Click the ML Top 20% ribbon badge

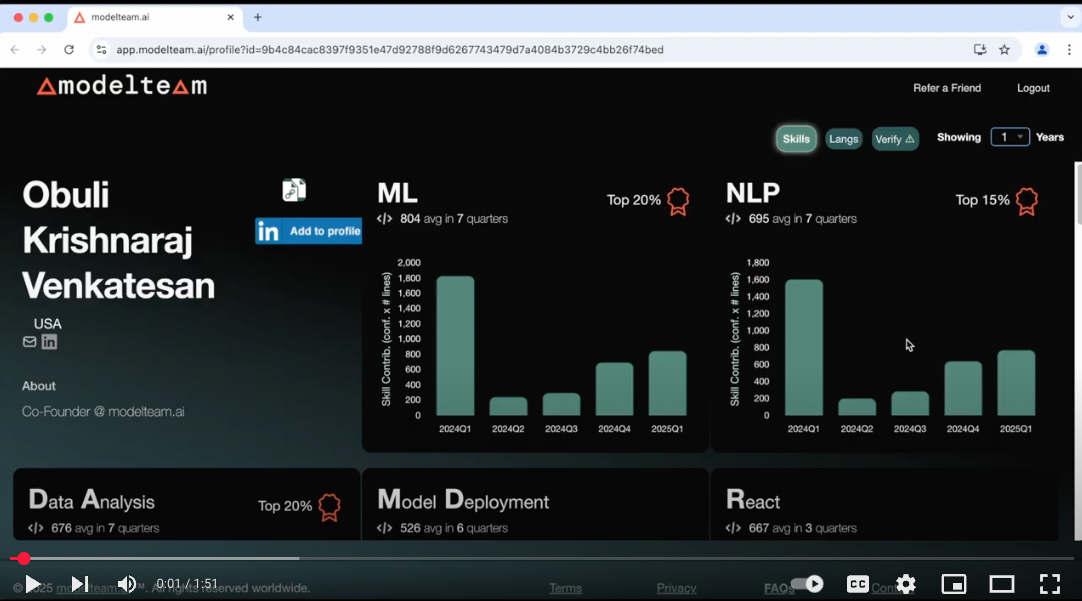tap(678, 201)
